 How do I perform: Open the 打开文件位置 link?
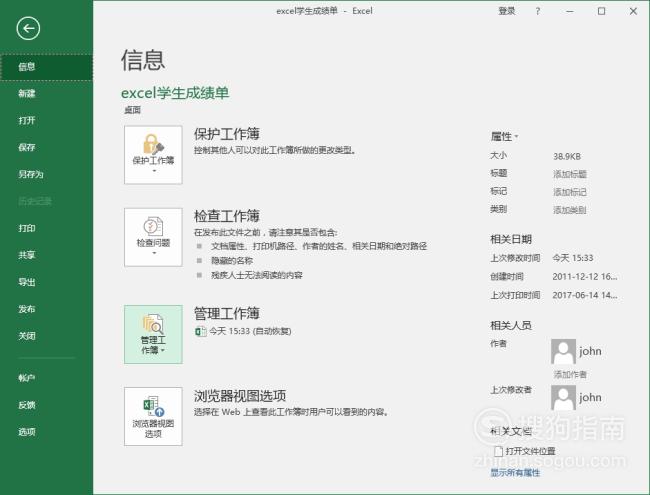(x=530, y=451)
